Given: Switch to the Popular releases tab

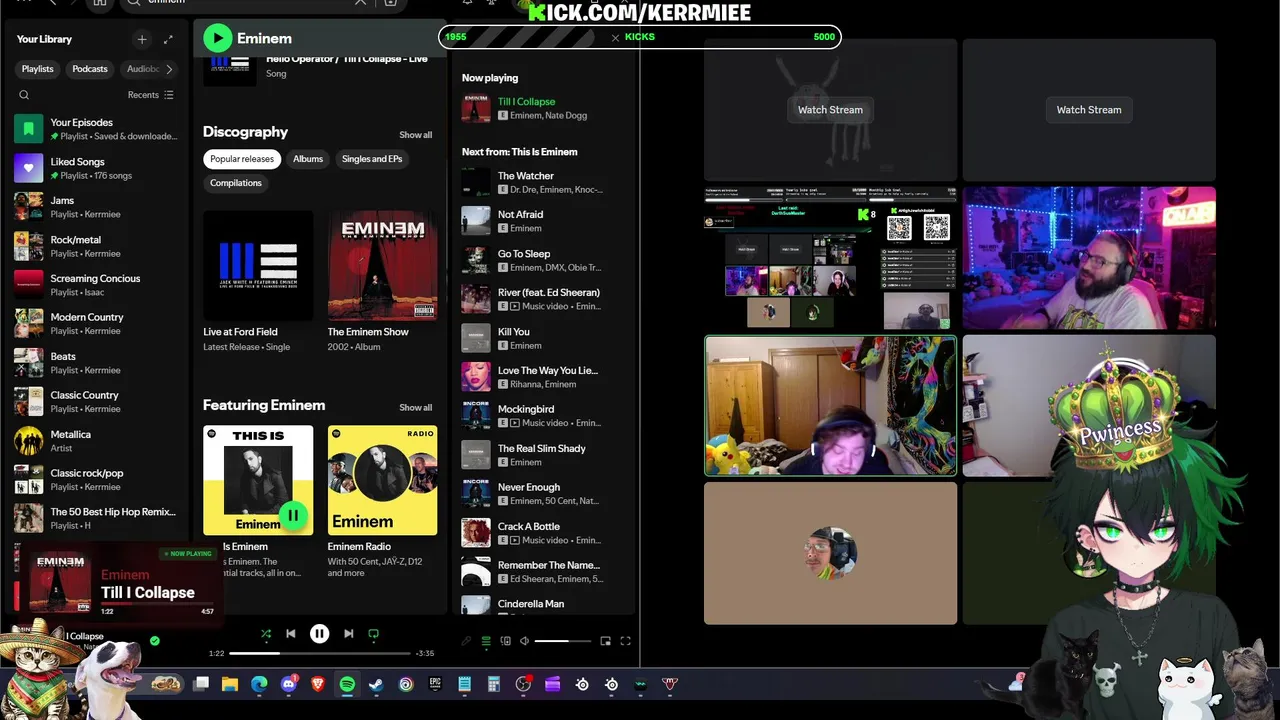Looking at the screenshot, I should click(242, 159).
